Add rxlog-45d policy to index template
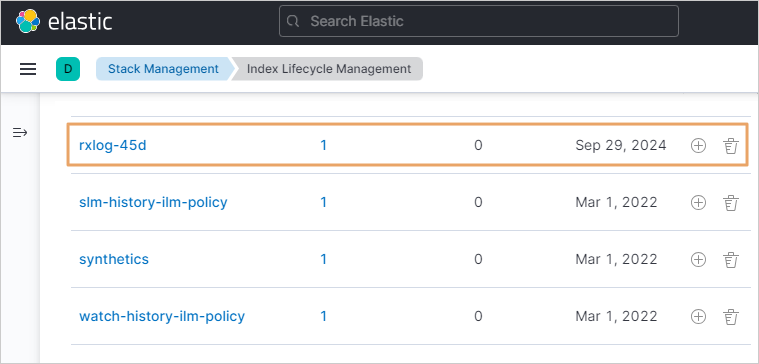The image size is (759, 364). point(698,145)
